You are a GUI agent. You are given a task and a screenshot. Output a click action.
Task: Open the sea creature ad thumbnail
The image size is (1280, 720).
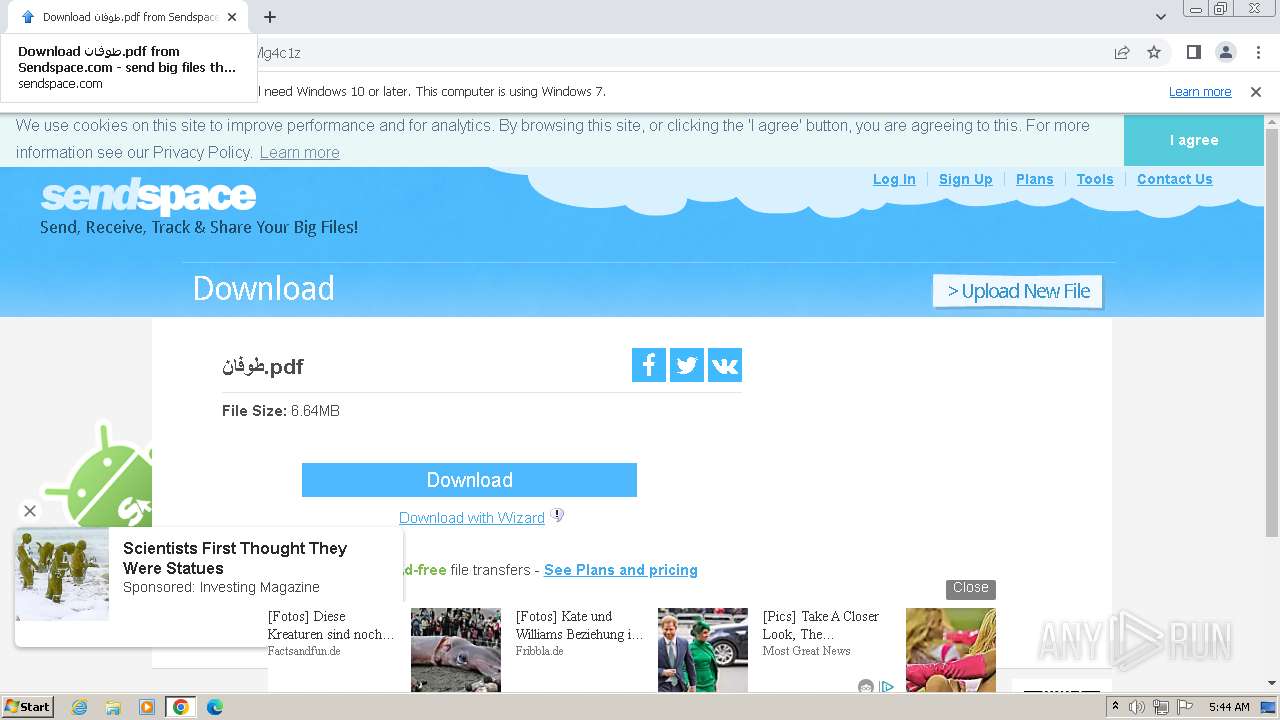point(456,650)
